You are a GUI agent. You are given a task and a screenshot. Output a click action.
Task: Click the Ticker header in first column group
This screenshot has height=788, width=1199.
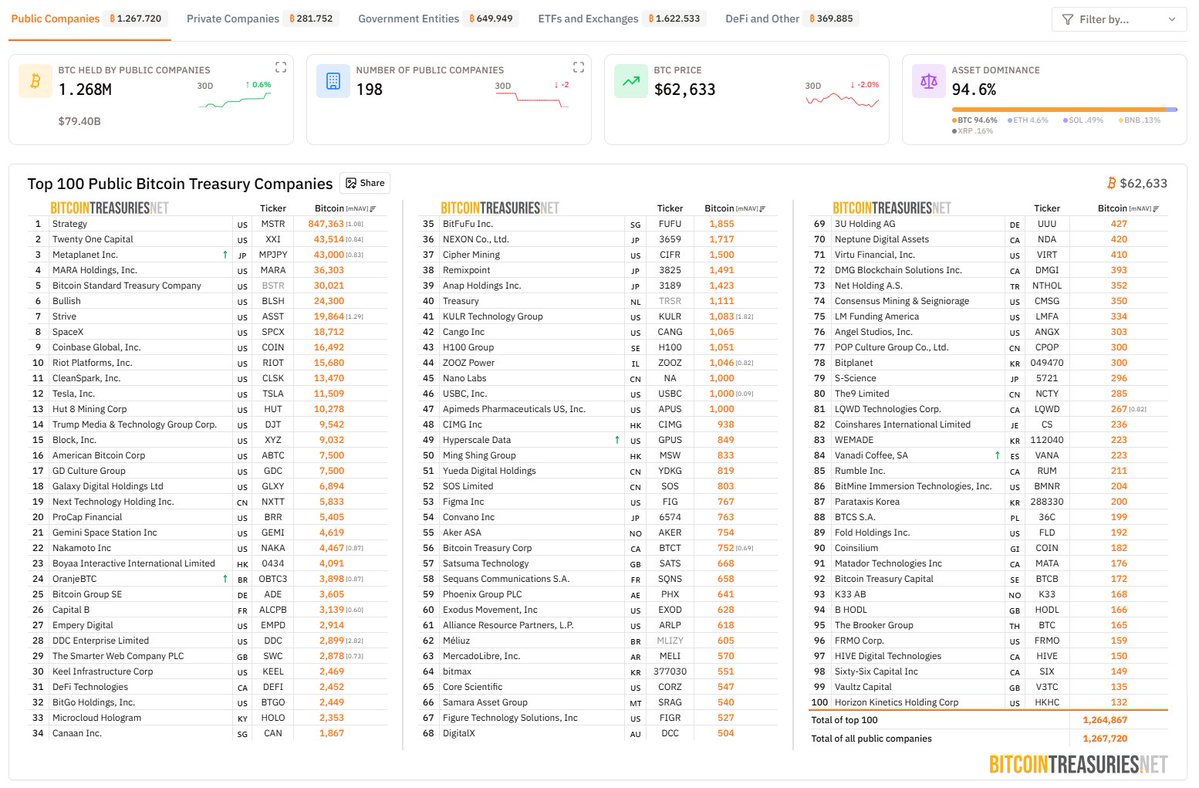point(273,208)
